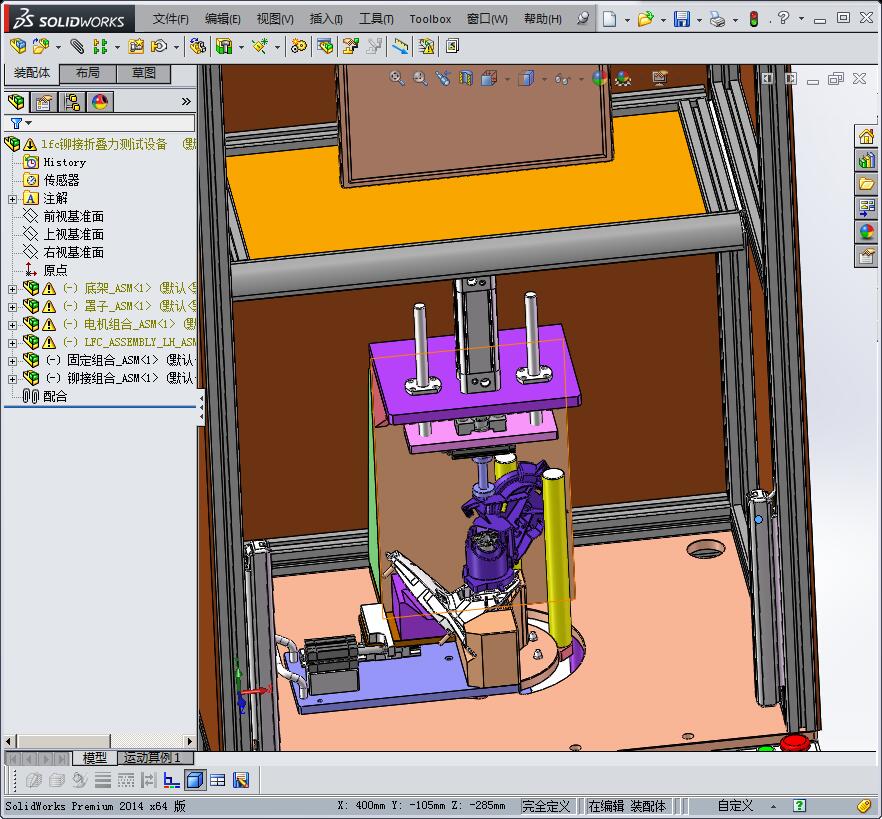The width and height of the screenshot is (882, 819).
Task: Open the PropertyManager tab icon
Action: pos(44,102)
